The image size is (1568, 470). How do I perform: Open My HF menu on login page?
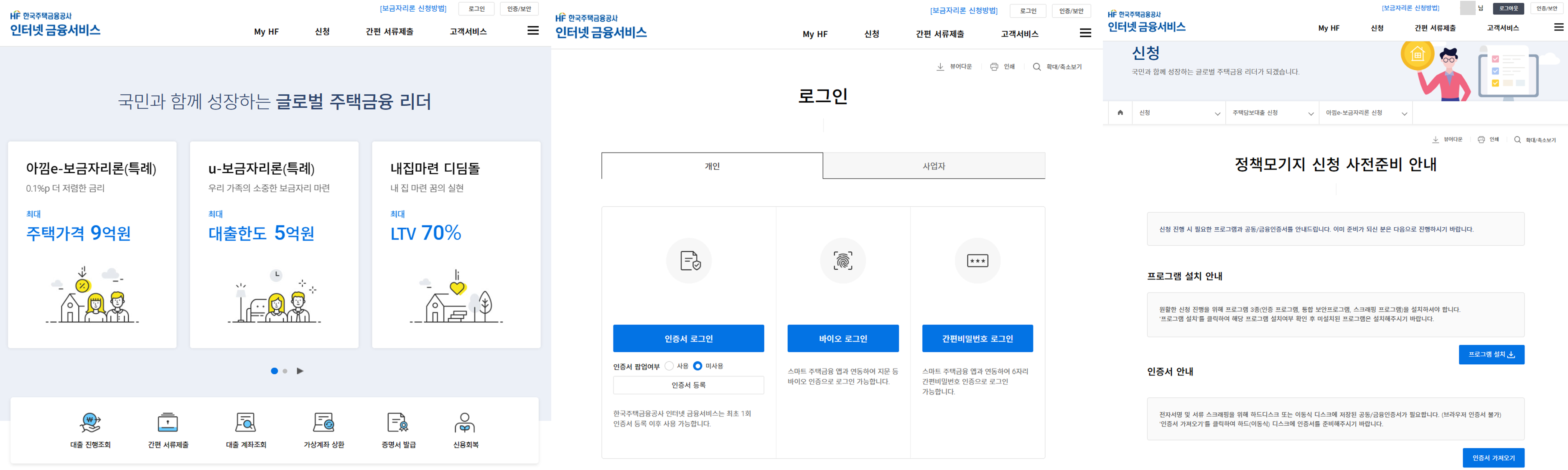click(815, 34)
